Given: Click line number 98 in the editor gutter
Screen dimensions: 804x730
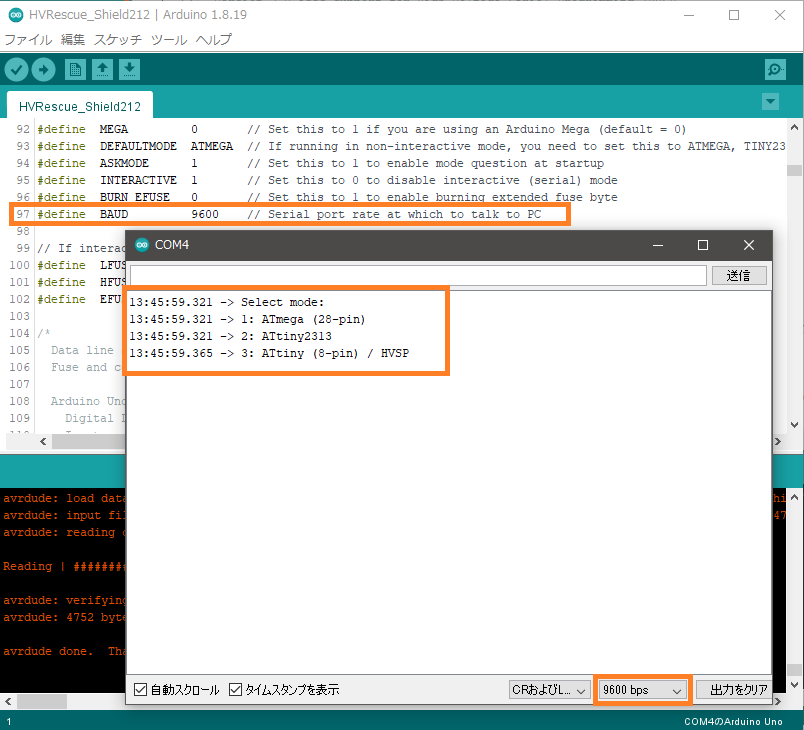Looking at the screenshot, I should click(23, 231).
